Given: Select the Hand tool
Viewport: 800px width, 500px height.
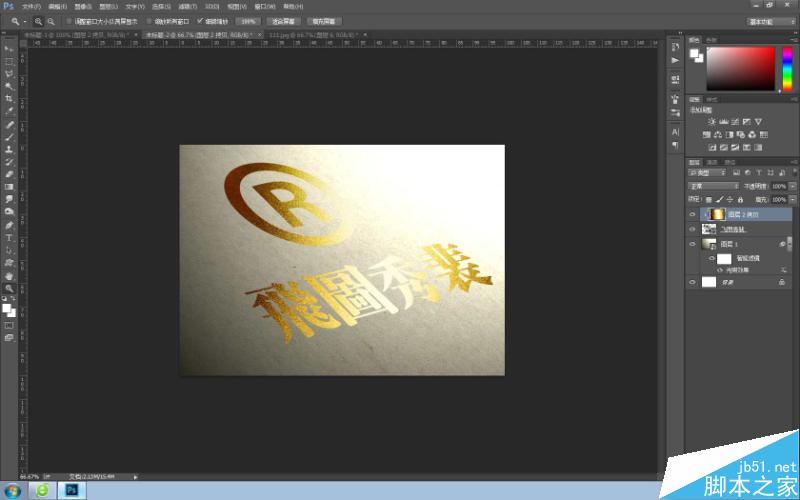Looking at the screenshot, I should tap(9, 276).
